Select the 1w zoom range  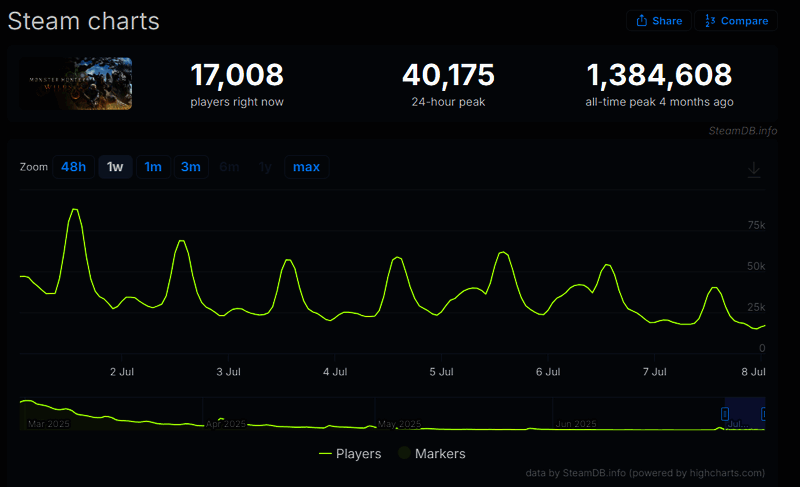[115, 167]
